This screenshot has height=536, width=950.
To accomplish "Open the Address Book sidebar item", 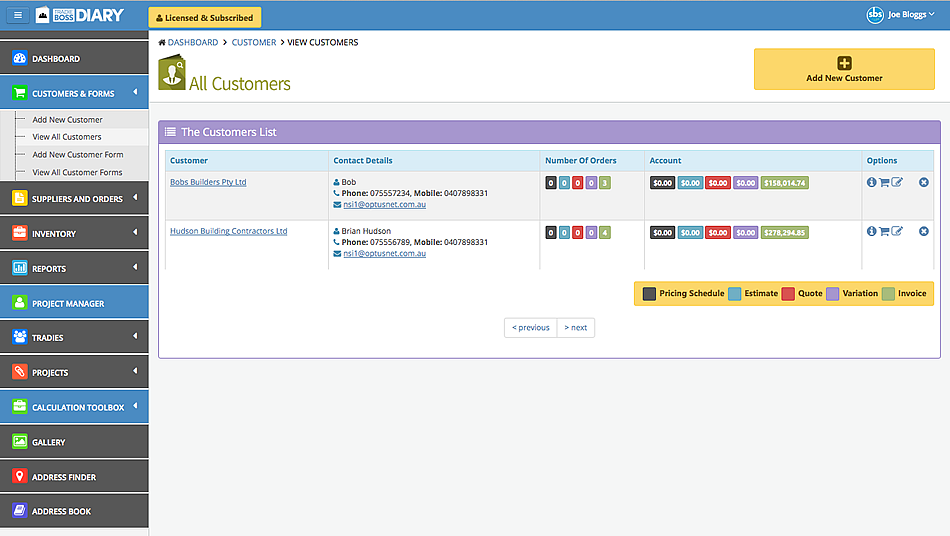I will 74,511.
